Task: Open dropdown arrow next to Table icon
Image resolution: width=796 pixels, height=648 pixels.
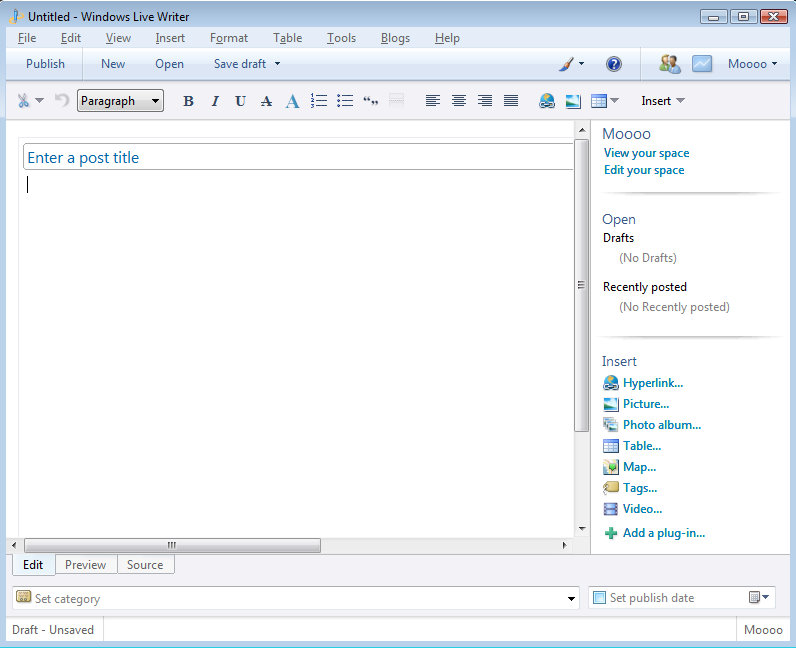Action: tap(614, 101)
